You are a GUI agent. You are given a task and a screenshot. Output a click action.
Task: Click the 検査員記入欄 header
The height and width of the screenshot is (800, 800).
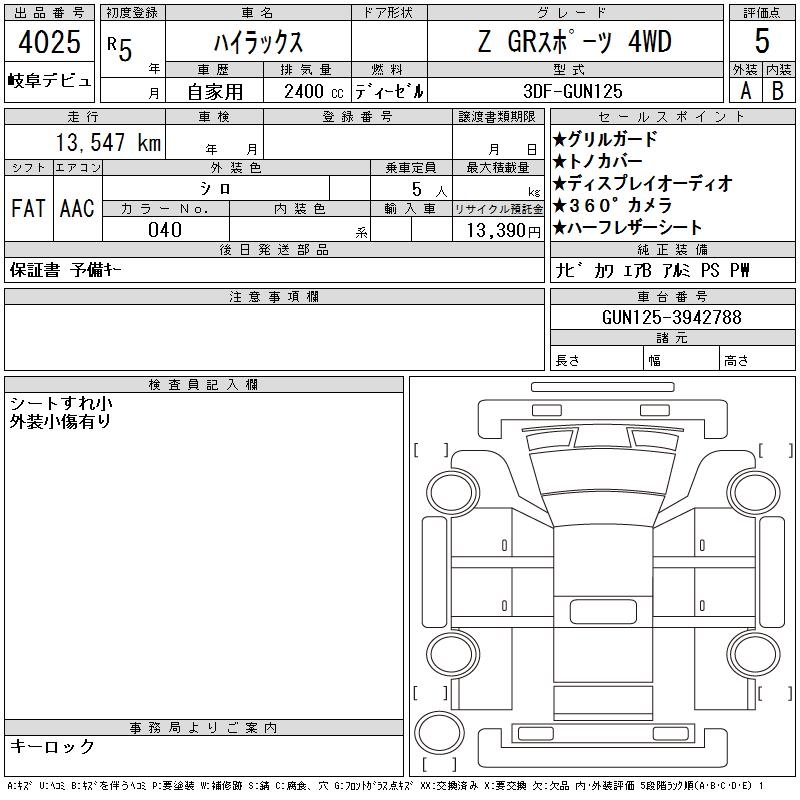click(204, 385)
